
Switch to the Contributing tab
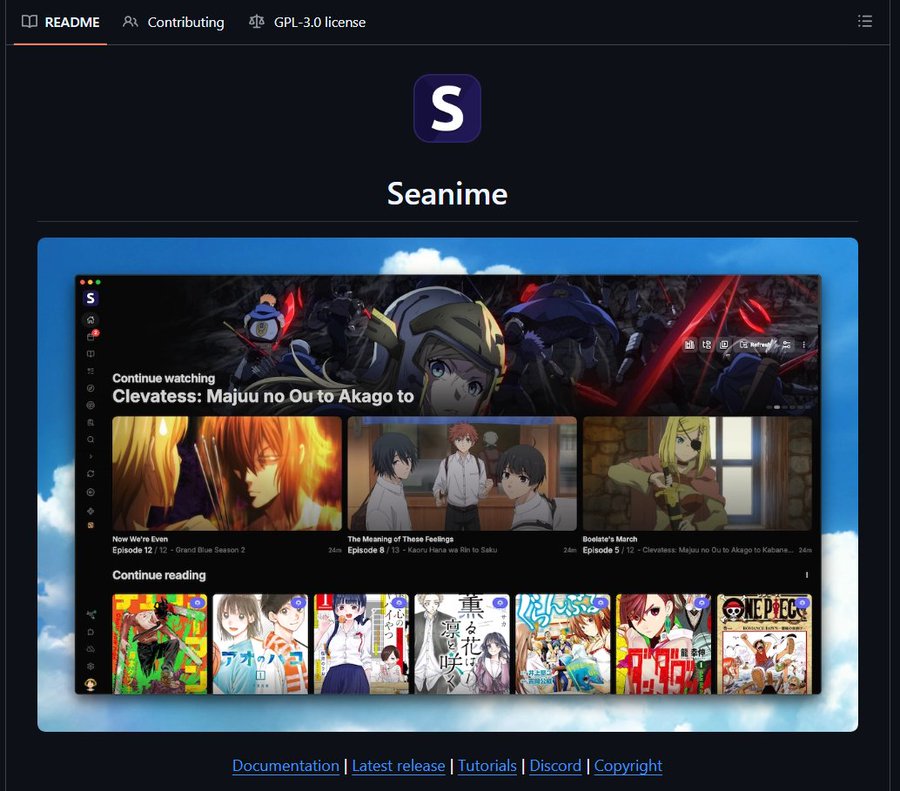[174, 22]
